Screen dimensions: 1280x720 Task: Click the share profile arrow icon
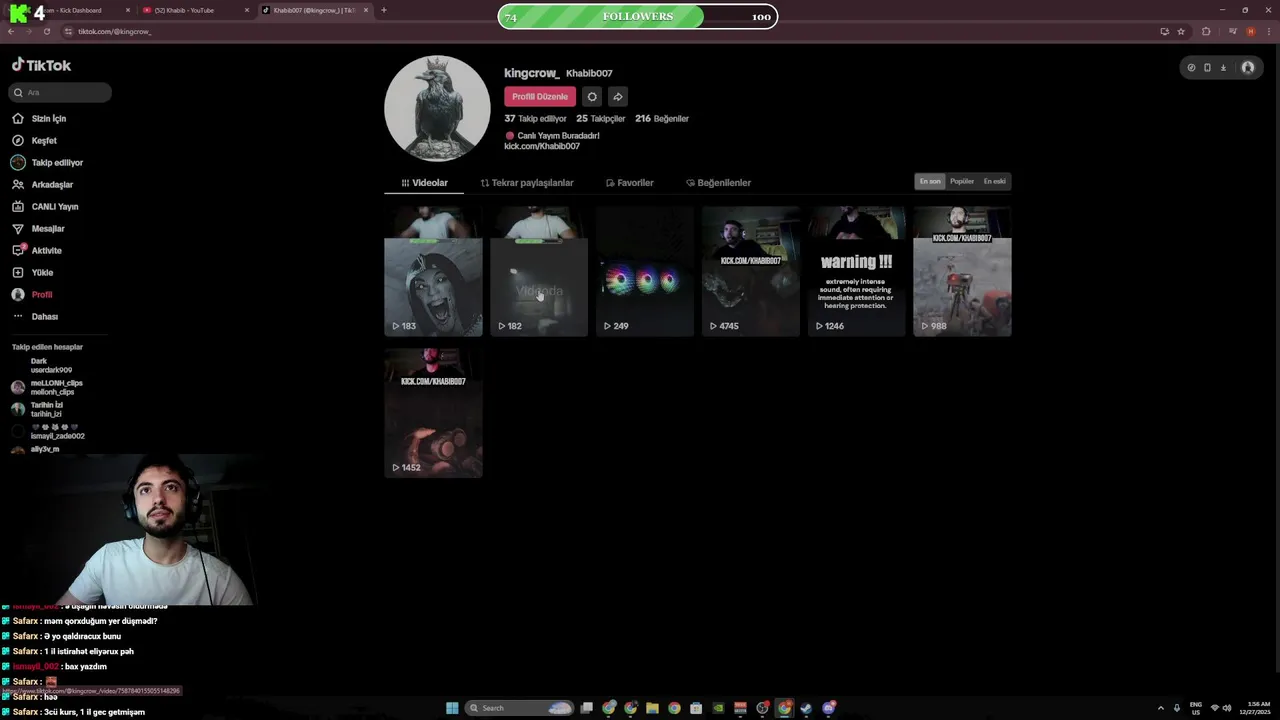(618, 97)
